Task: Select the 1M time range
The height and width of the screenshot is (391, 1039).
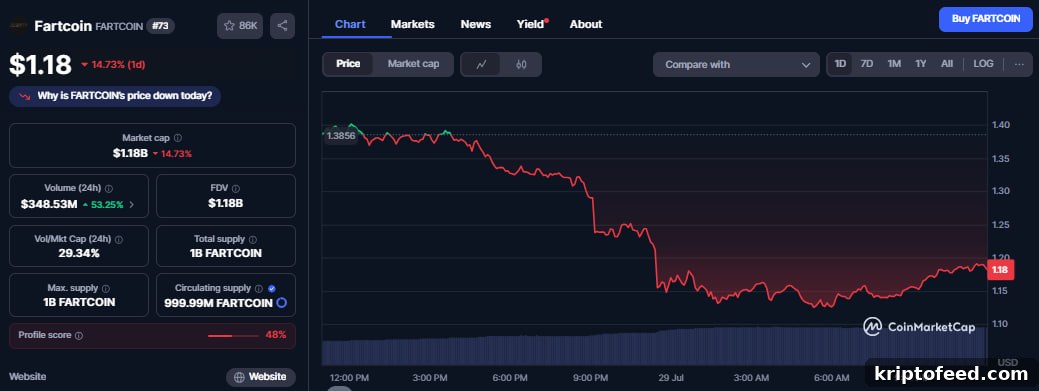Action: pyautogui.click(x=894, y=64)
